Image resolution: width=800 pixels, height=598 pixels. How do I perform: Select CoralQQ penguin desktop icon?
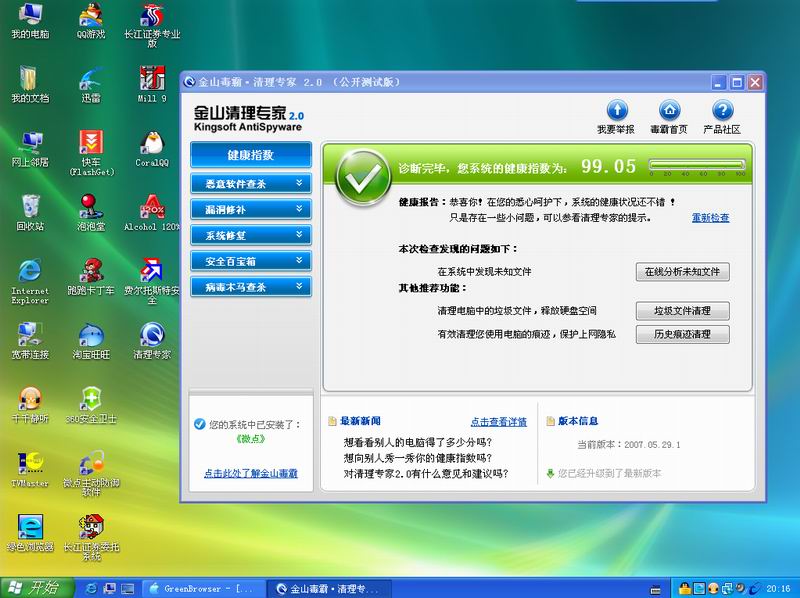152,149
